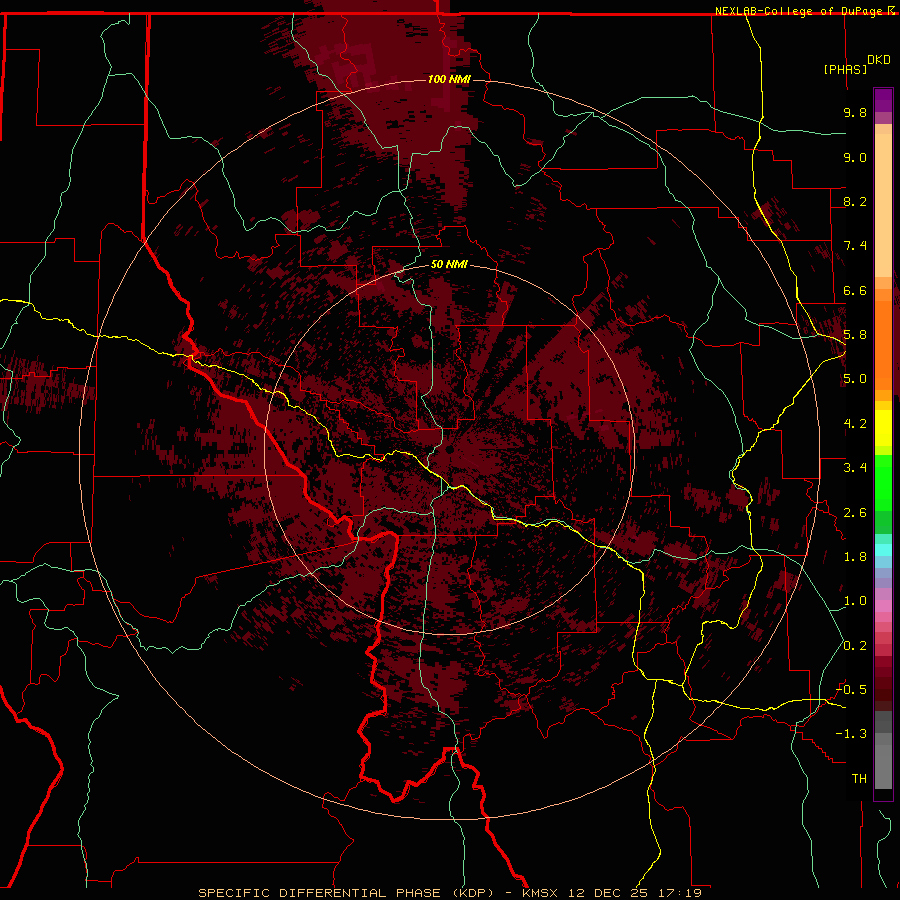Viewport: 900px width, 900px height.
Task: Click the 1.0 scale value
Action: point(855,601)
